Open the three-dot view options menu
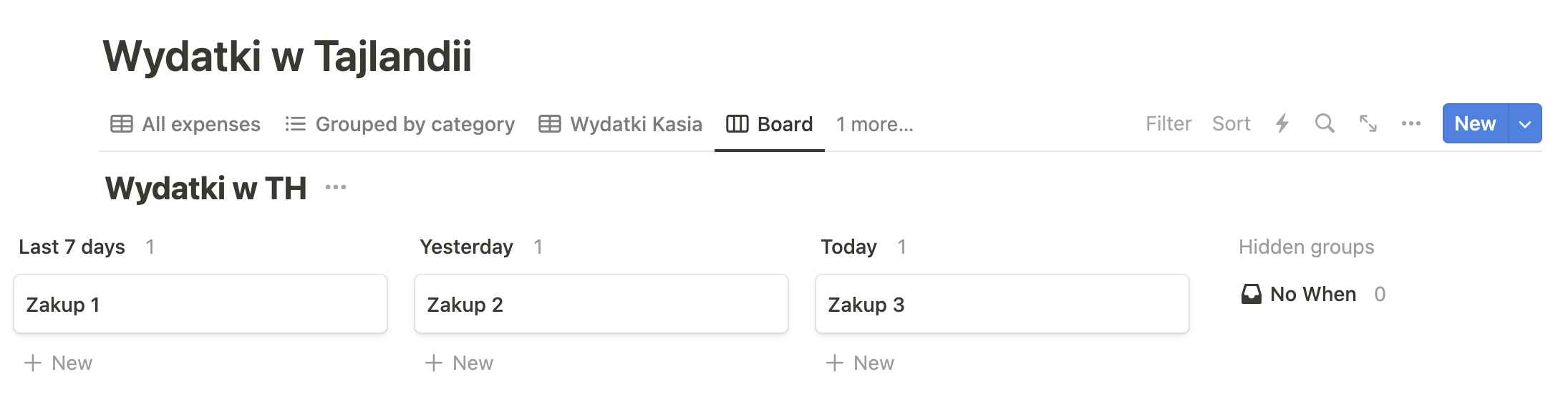The width and height of the screenshot is (1568, 400). 1411,123
